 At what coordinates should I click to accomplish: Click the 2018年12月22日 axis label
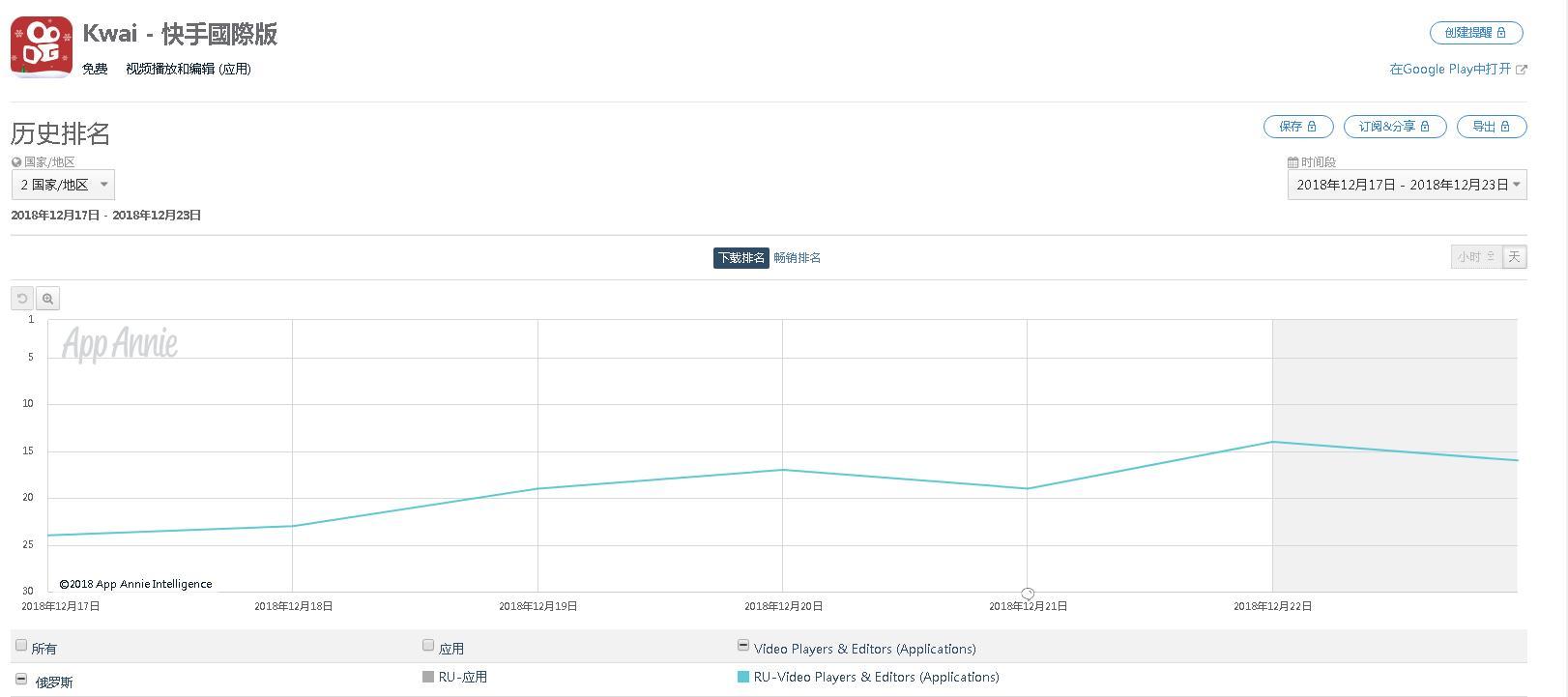(1272, 606)
